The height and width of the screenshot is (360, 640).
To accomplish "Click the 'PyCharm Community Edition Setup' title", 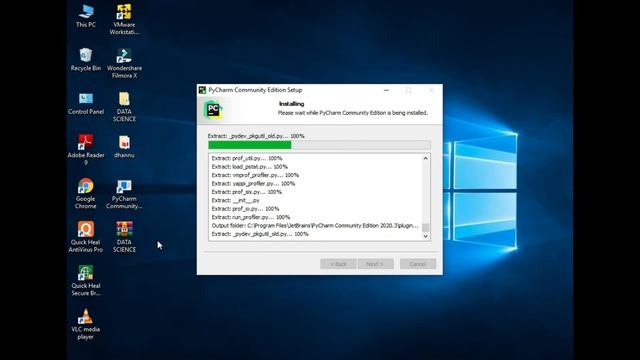I will 255,90.
